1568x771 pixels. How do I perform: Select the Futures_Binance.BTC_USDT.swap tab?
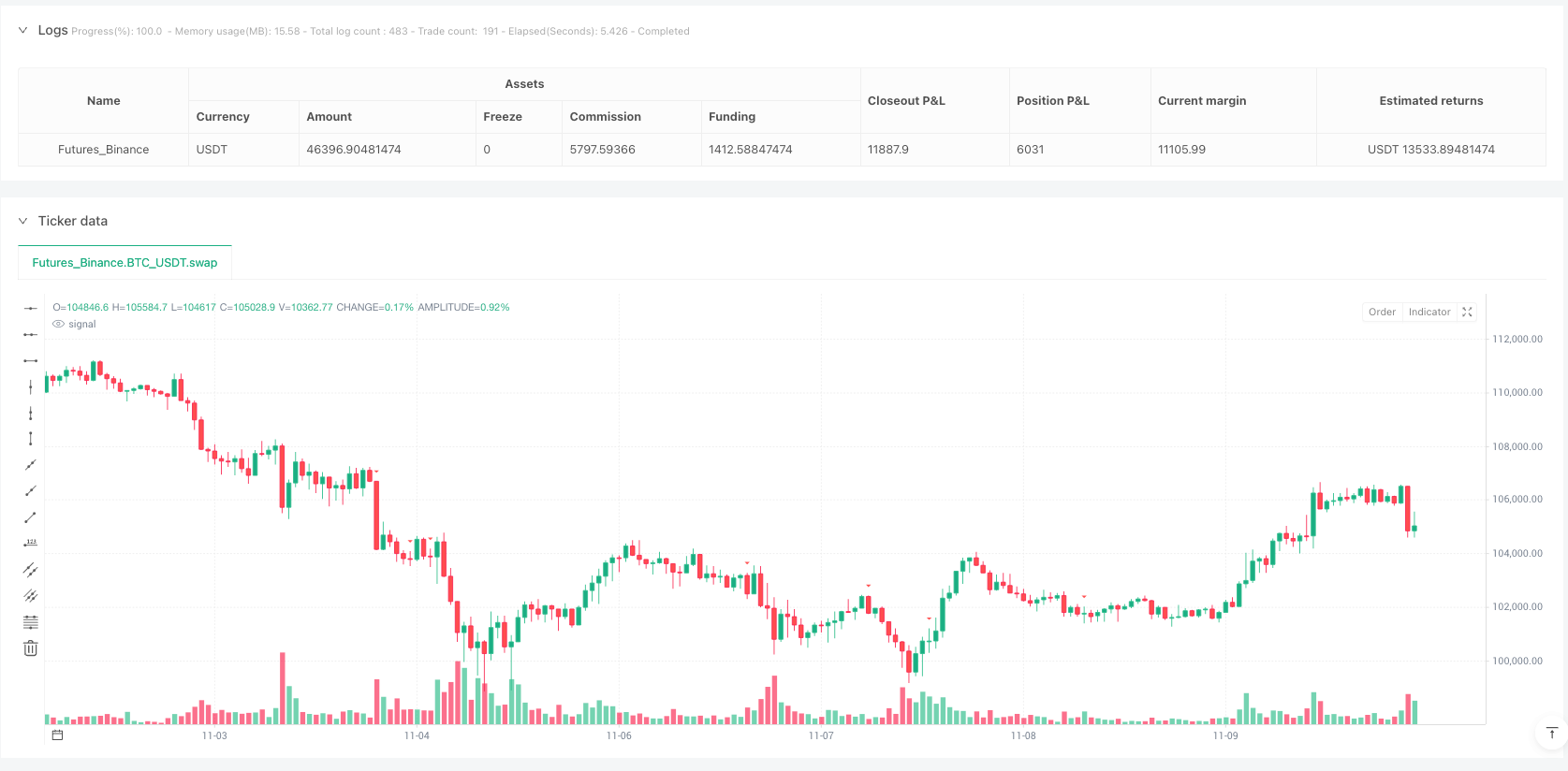click(125, 263)
